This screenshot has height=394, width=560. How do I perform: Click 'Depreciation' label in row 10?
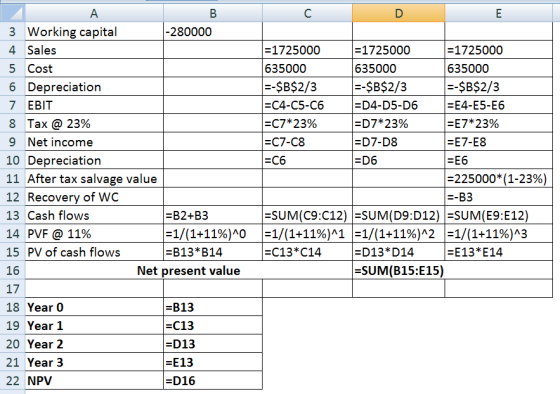coord(94,160)
